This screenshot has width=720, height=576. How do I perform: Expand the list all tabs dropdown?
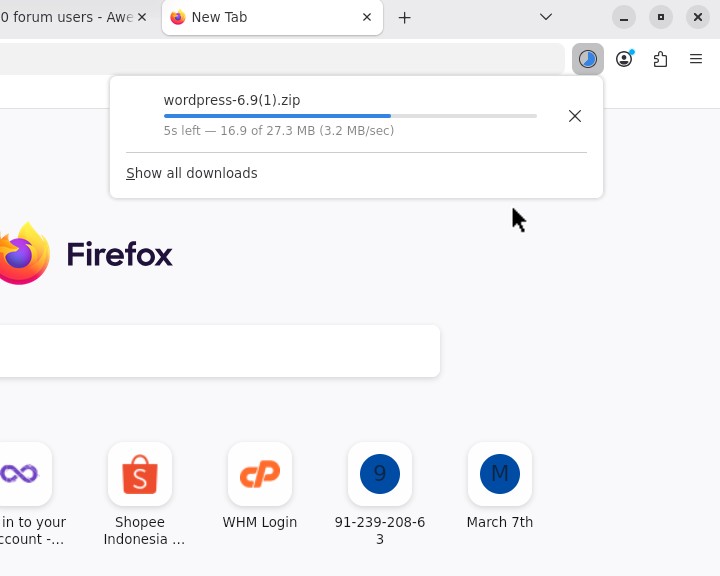click(x=546, y=17)
